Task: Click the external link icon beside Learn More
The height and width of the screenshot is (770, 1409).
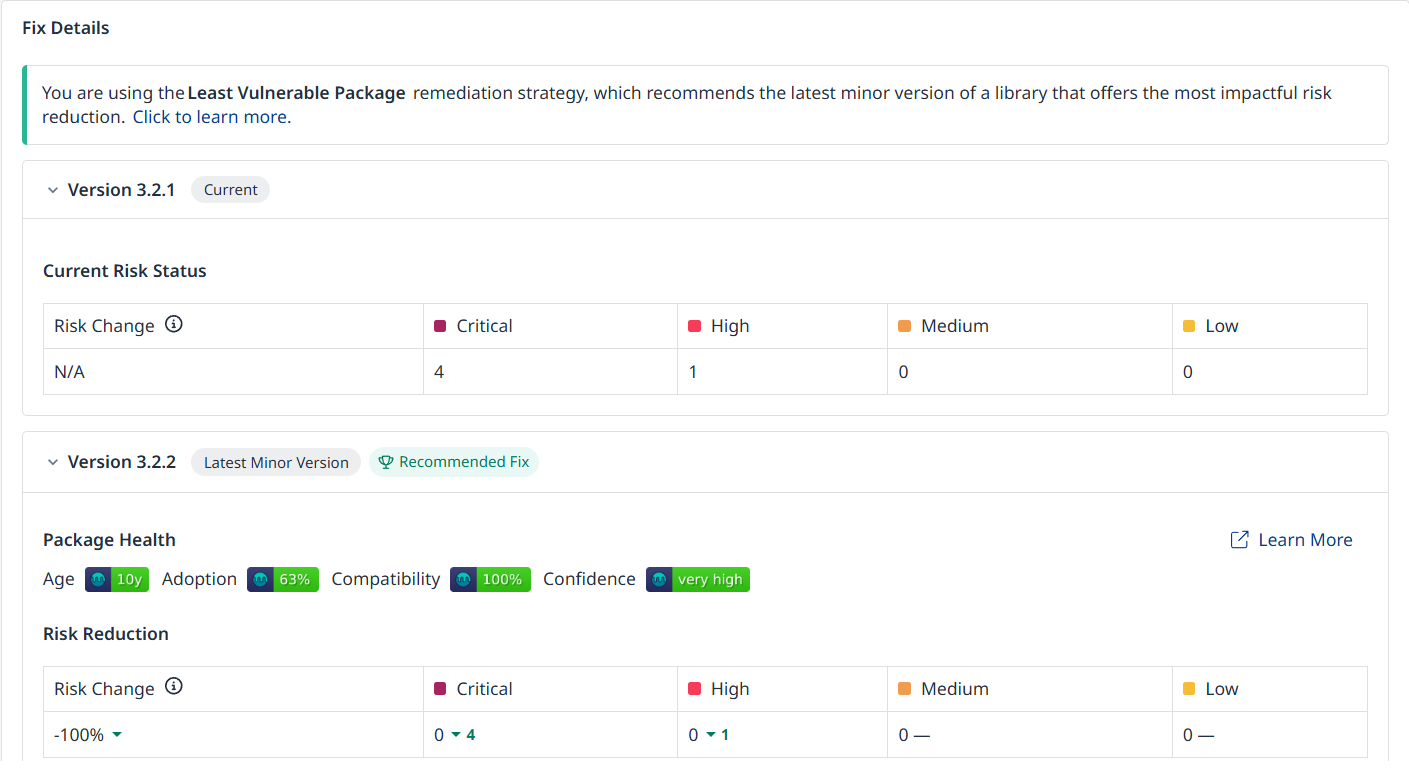Action: pyautogui.click(x=1239, y=540)
